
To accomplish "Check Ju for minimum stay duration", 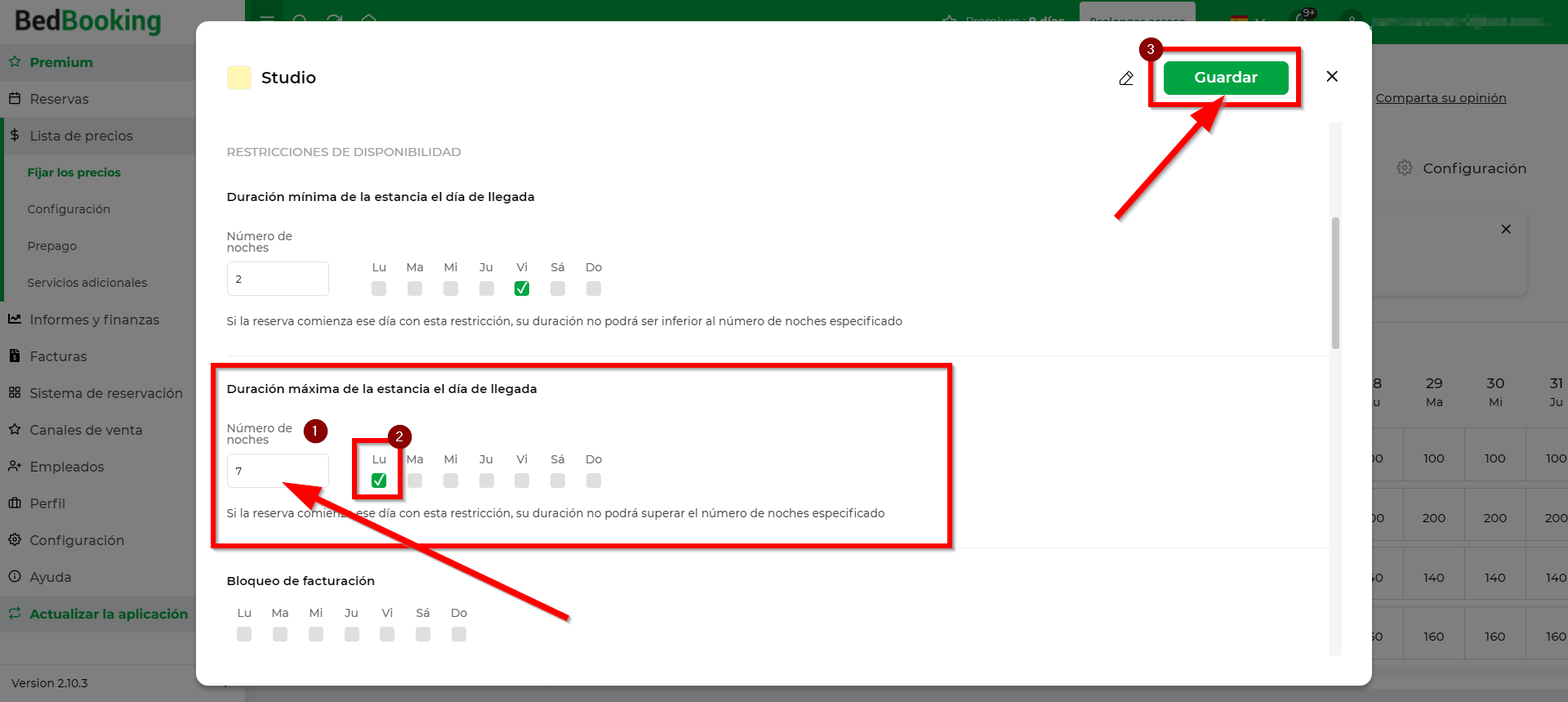I will click(x=487, y=288).
